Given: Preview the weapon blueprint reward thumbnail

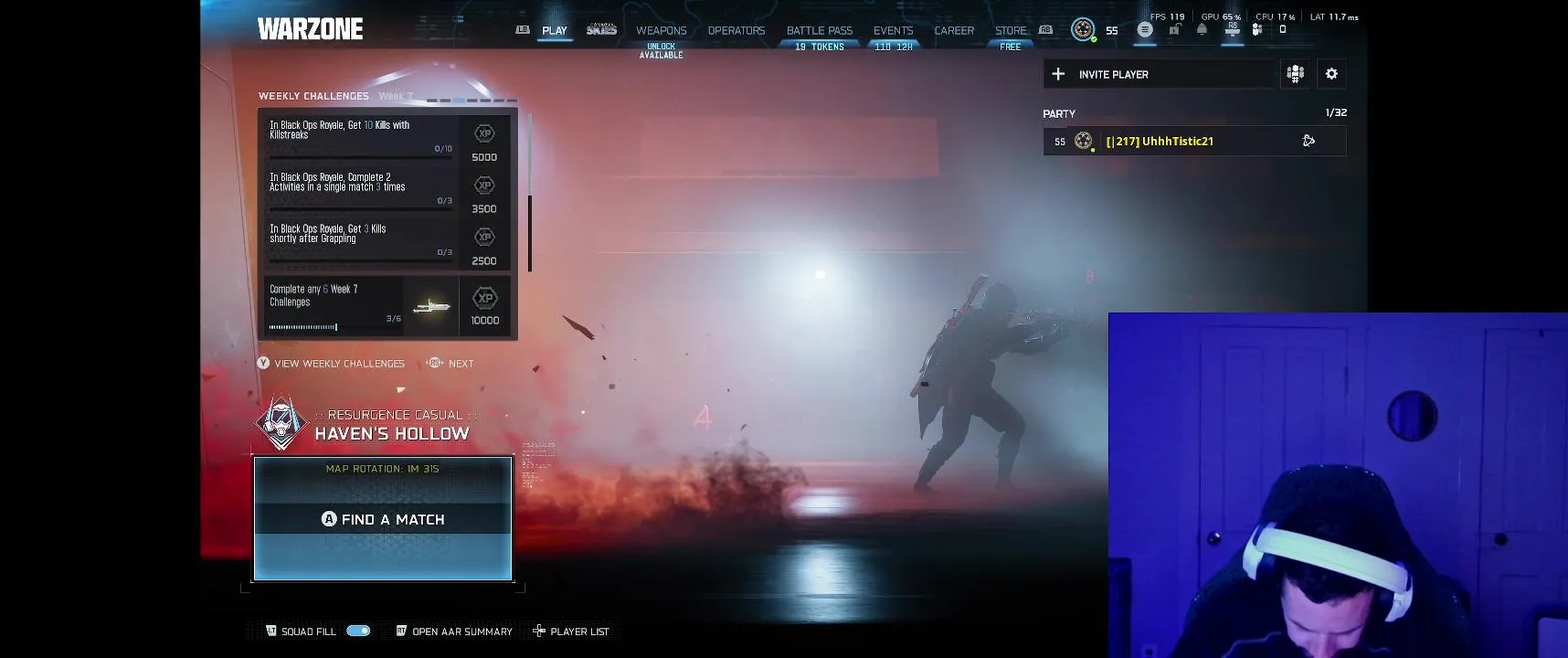Looking at the screenshot, I should (x=431, y=306).
